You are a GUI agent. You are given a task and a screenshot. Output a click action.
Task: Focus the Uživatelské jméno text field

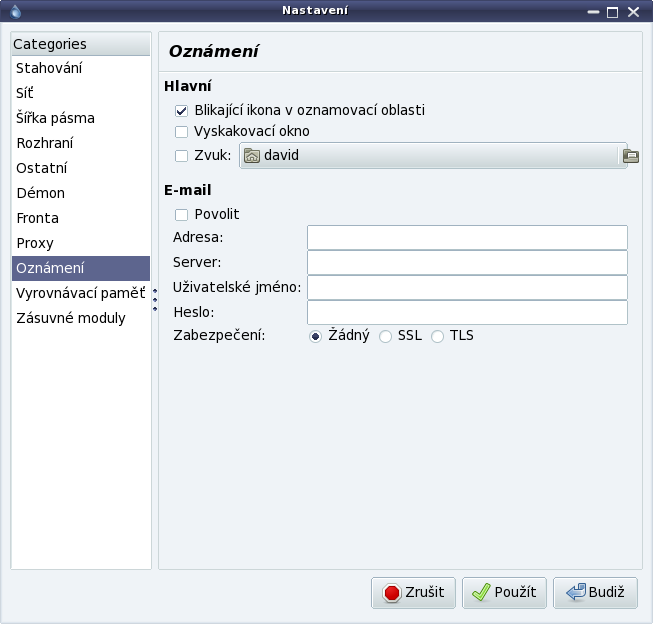(x=467, y=287)
